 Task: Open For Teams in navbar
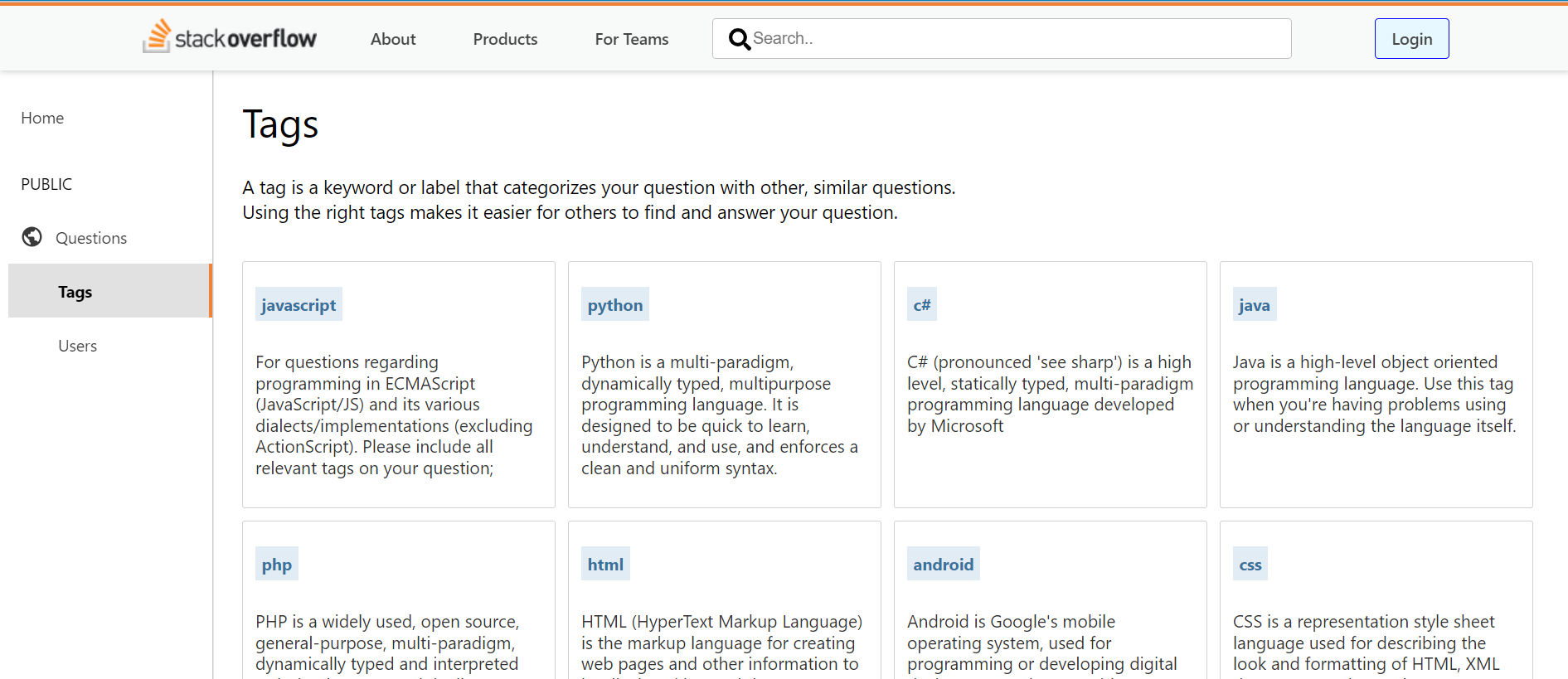(632, 39)
